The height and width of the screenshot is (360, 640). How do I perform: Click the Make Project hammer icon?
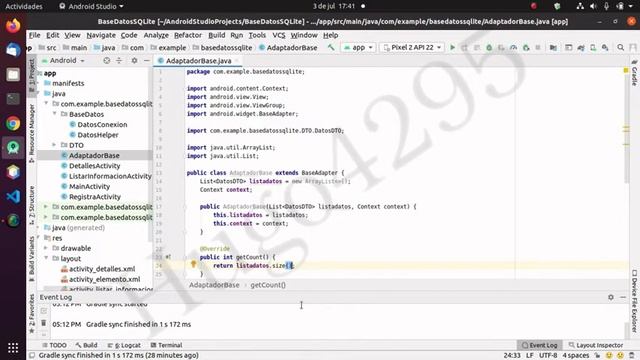(x=331, y=47)
